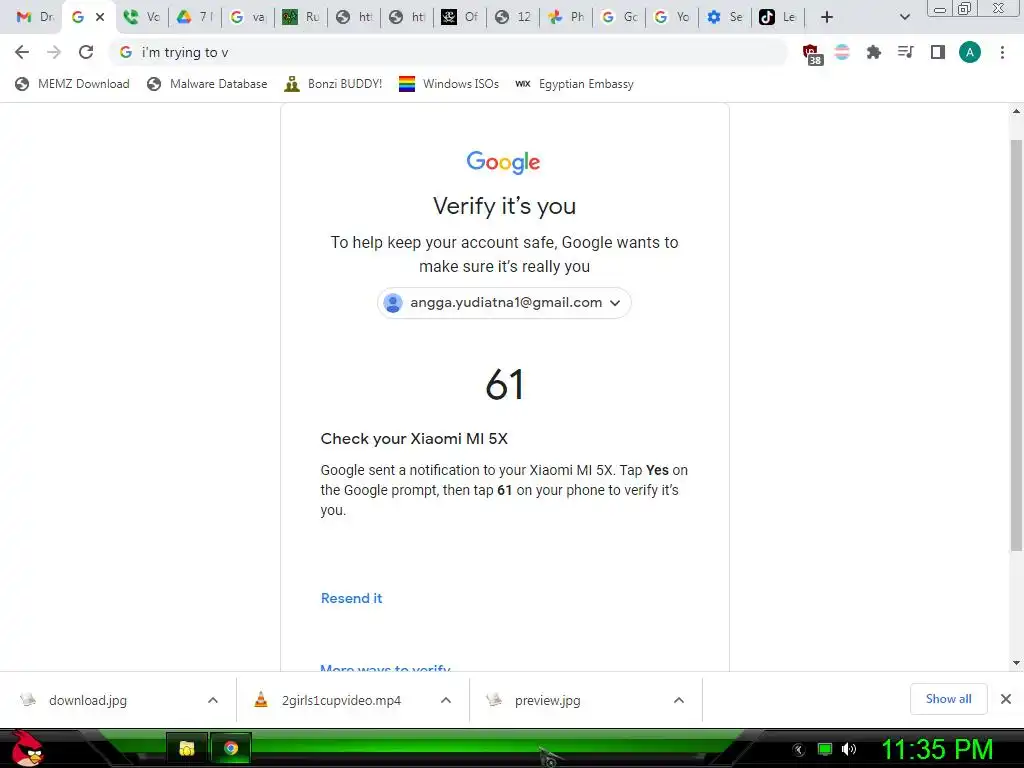Open a new tab with the plus button
Image resolution: width=1024 pixels, height=768 pixels.
(x=826, y=17)
